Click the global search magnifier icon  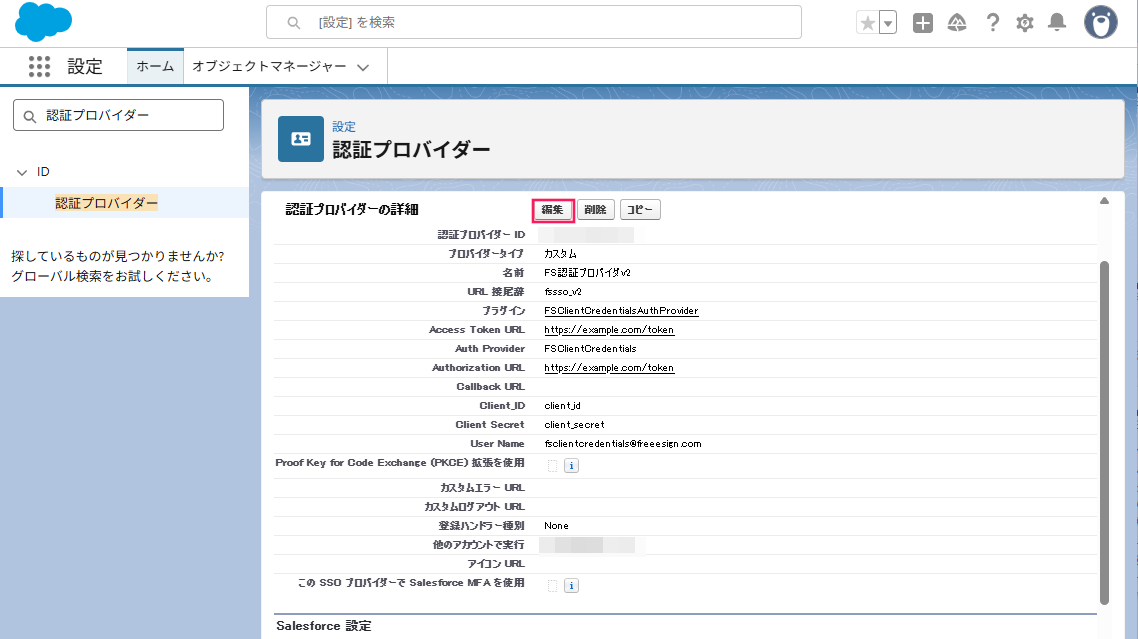coord(293,23)
